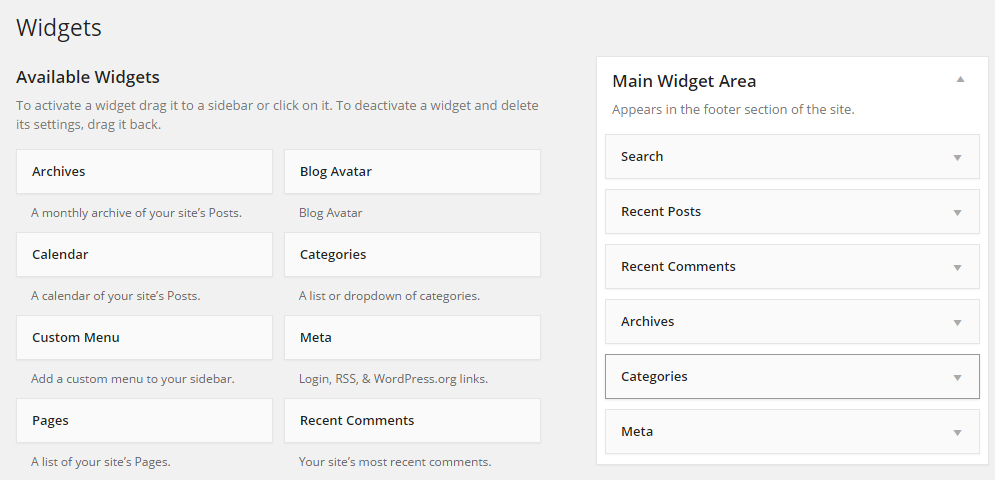
Task: Expand Recent Posts widget settings arrow
Action: 958,213
